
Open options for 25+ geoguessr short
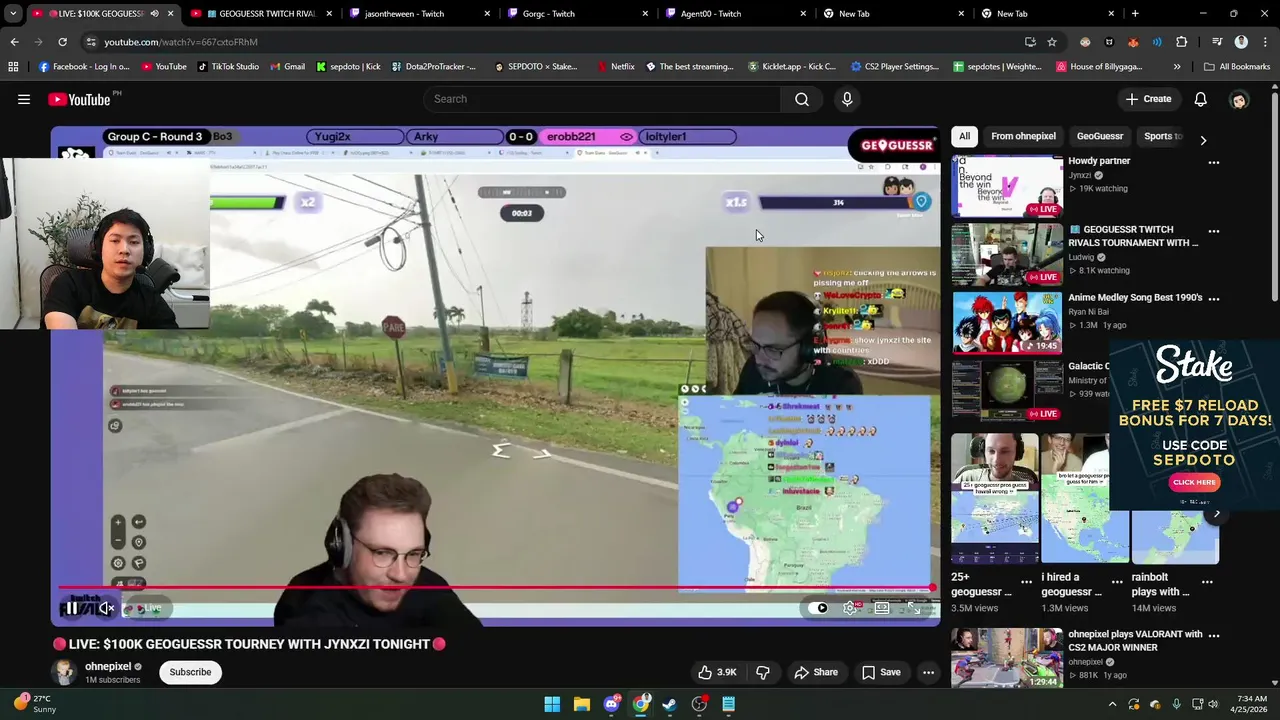click(x=1026, y=581)
